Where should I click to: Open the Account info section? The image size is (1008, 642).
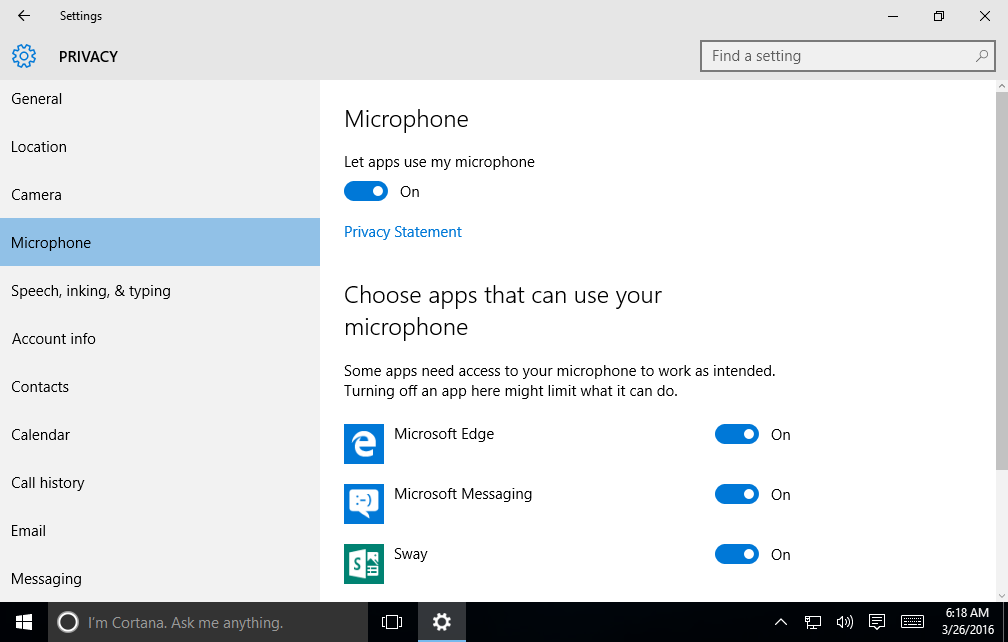coord(159,339)
